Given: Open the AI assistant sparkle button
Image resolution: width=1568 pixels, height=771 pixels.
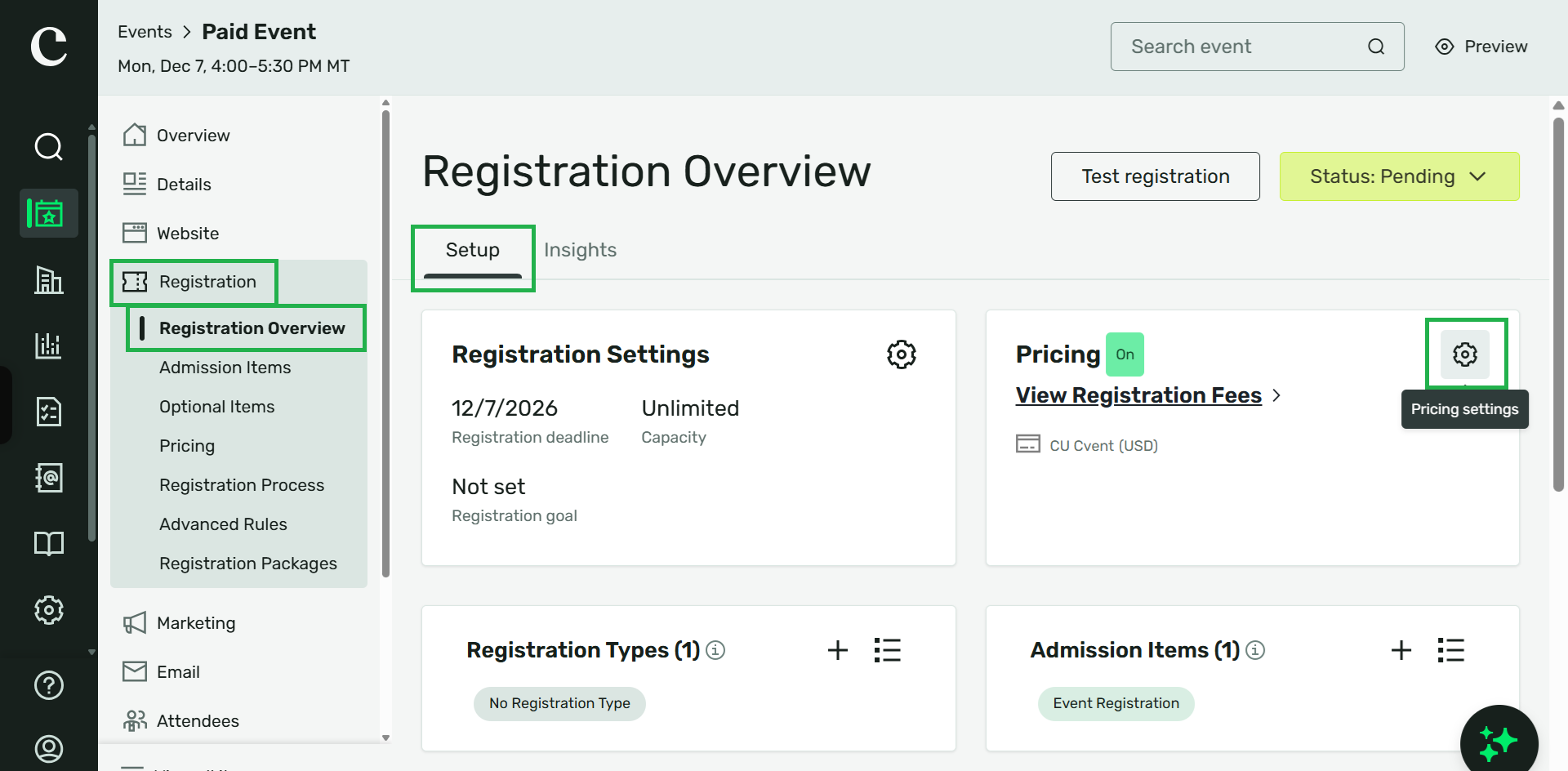Looking at the screenshot, I should point(1499,742).
